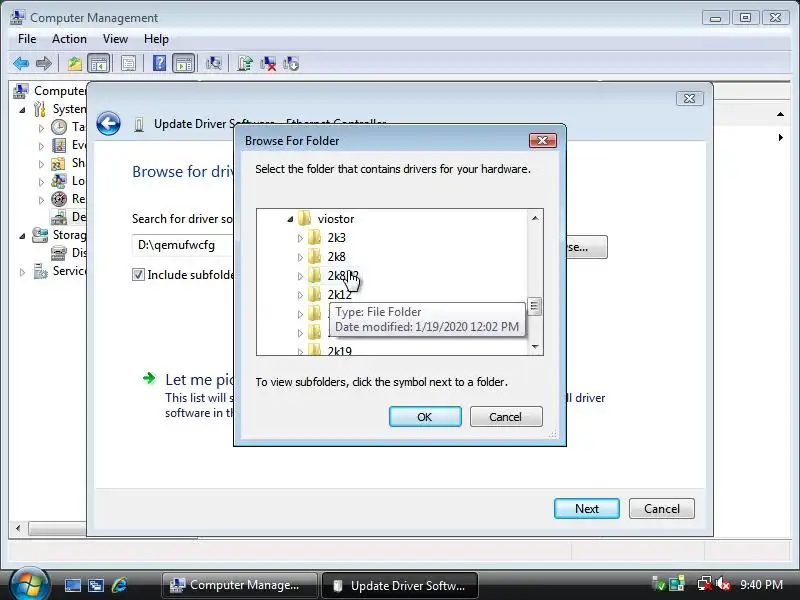
Task: Close the Update Driver Software wizard window
Action: coord(689,98)
